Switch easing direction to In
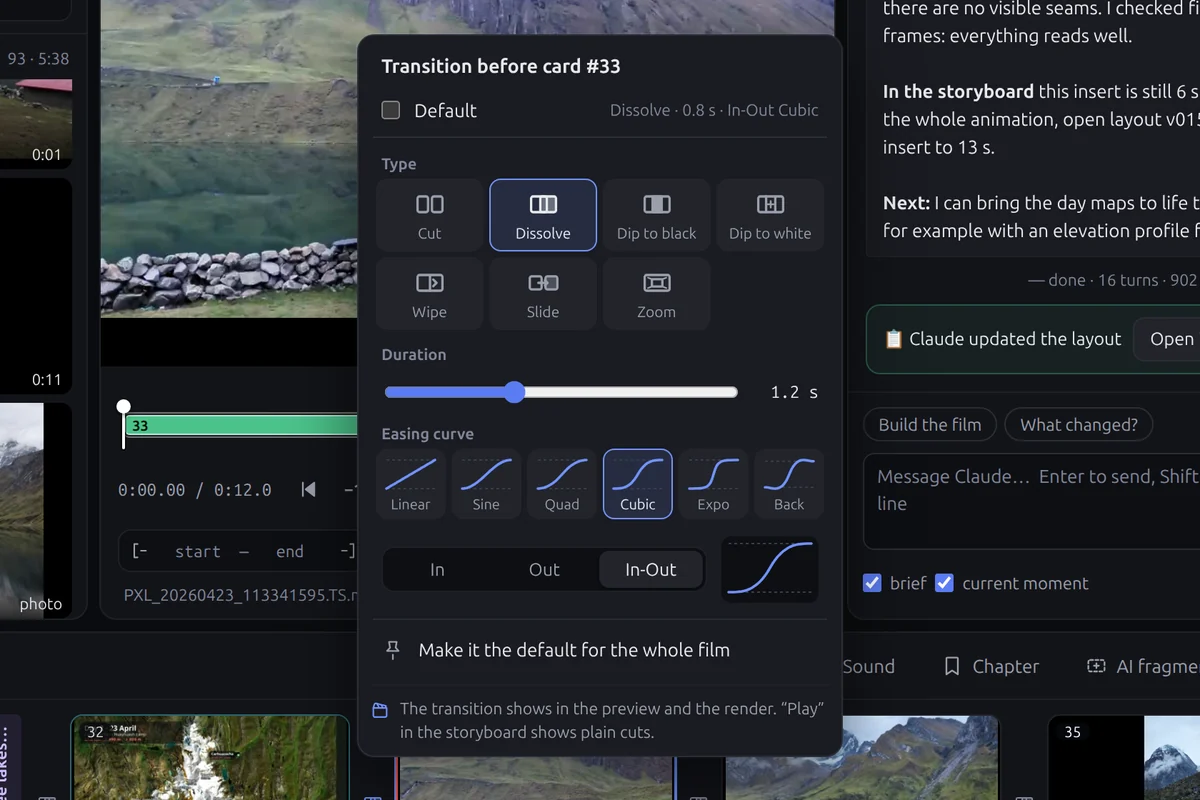 coord(437,570)
